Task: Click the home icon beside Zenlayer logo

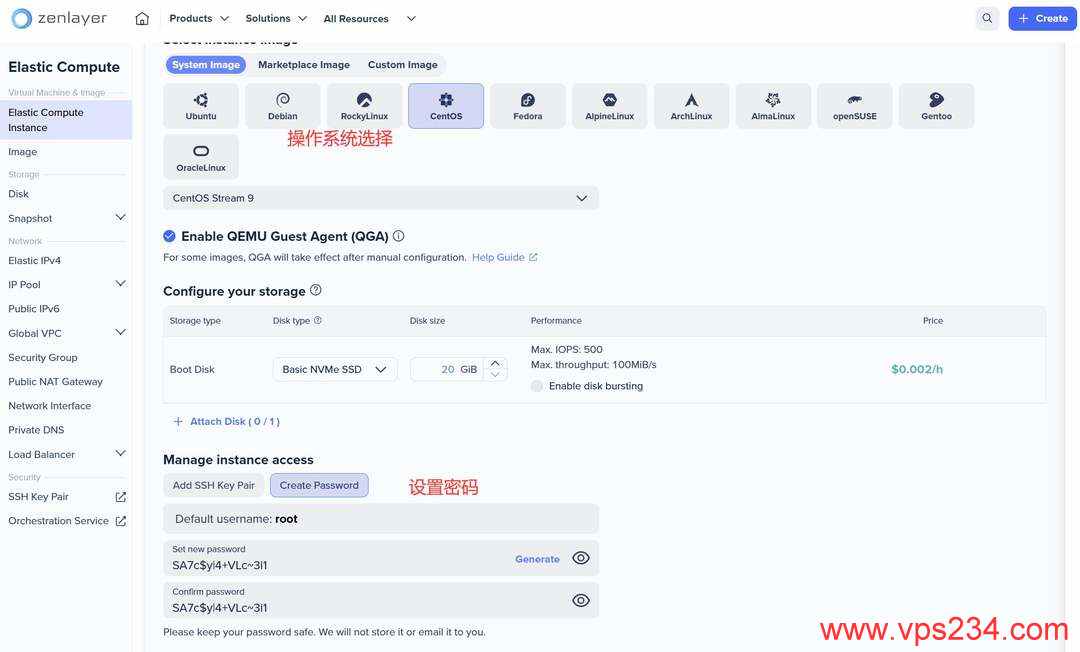Action: click(x=141, y=18)
